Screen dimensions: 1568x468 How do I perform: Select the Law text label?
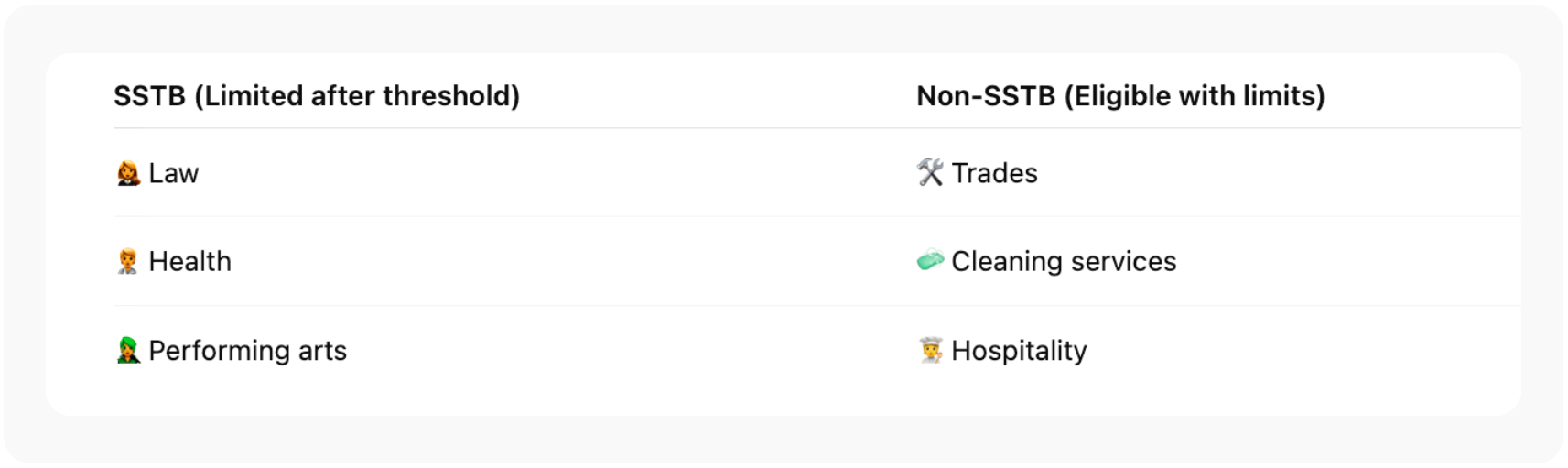point(174,173)
